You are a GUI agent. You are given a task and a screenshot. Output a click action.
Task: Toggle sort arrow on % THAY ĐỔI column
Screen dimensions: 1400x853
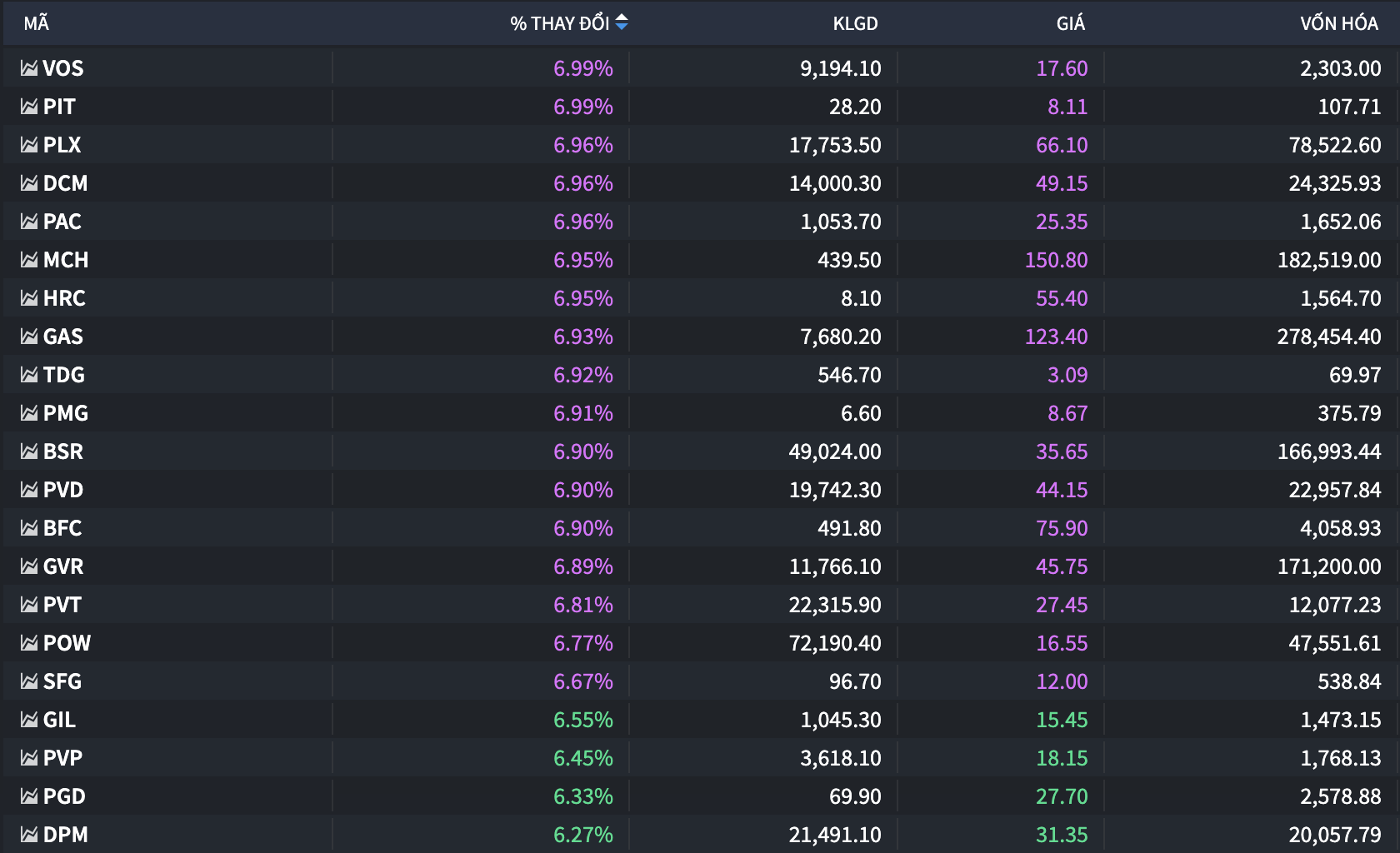tap(622, 23)
